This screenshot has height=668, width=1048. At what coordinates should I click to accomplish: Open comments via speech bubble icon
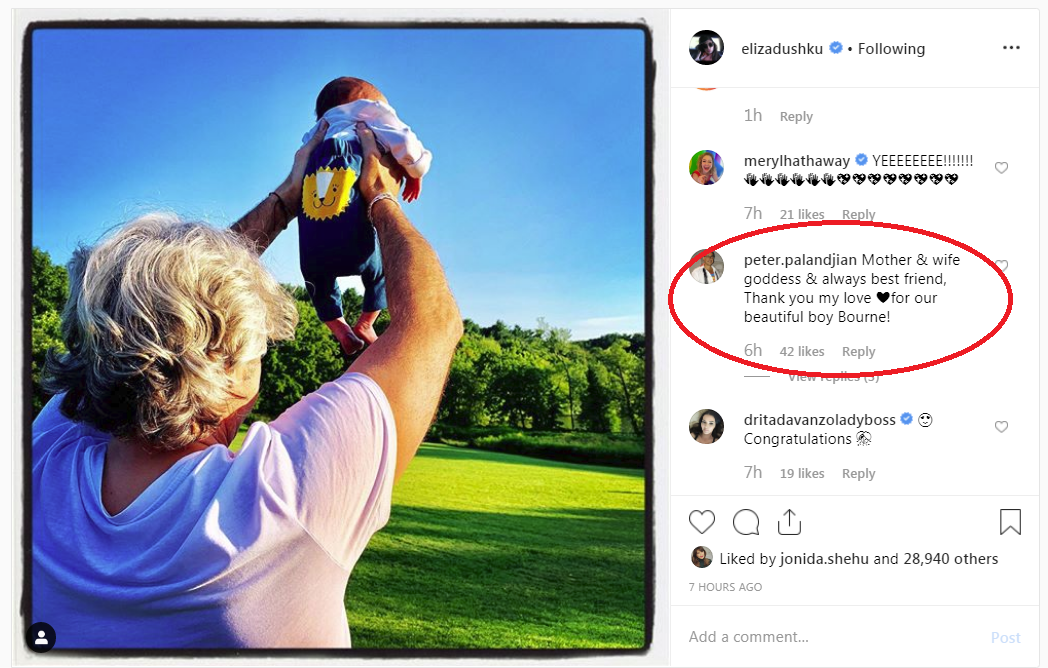tap(746, 522)
